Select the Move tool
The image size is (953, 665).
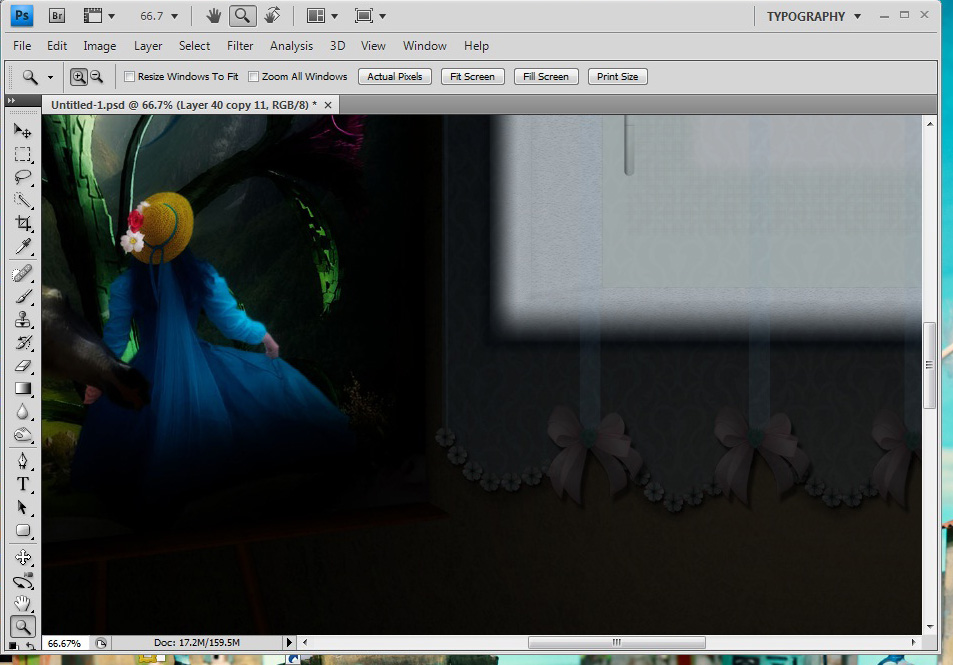click(x=22, y=131)
